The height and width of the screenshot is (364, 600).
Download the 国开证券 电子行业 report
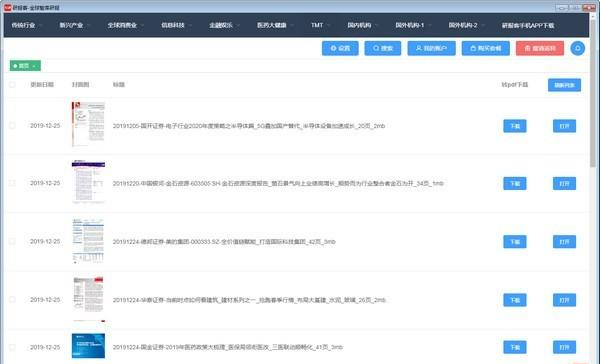point(515,126)
